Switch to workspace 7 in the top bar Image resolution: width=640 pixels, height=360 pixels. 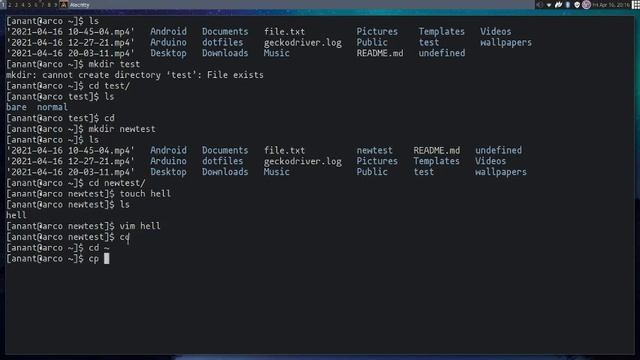coord(42,5)
